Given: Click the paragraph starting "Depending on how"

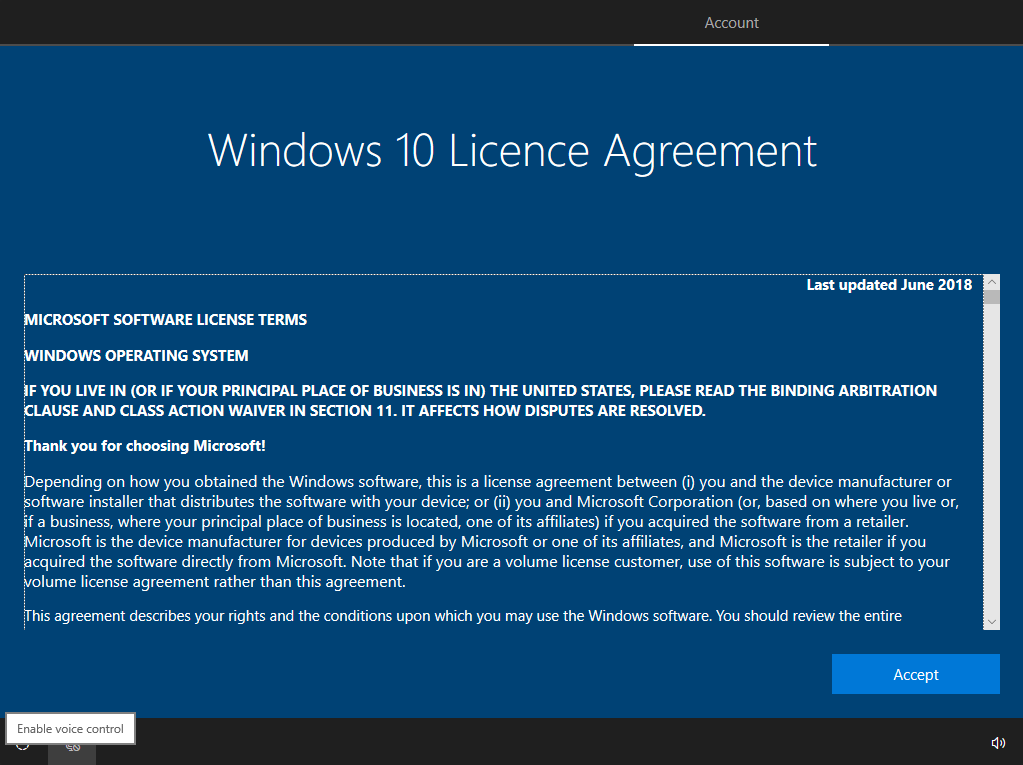Looking at the screenshot, I should pyautogui.click(x=492, y=532).
